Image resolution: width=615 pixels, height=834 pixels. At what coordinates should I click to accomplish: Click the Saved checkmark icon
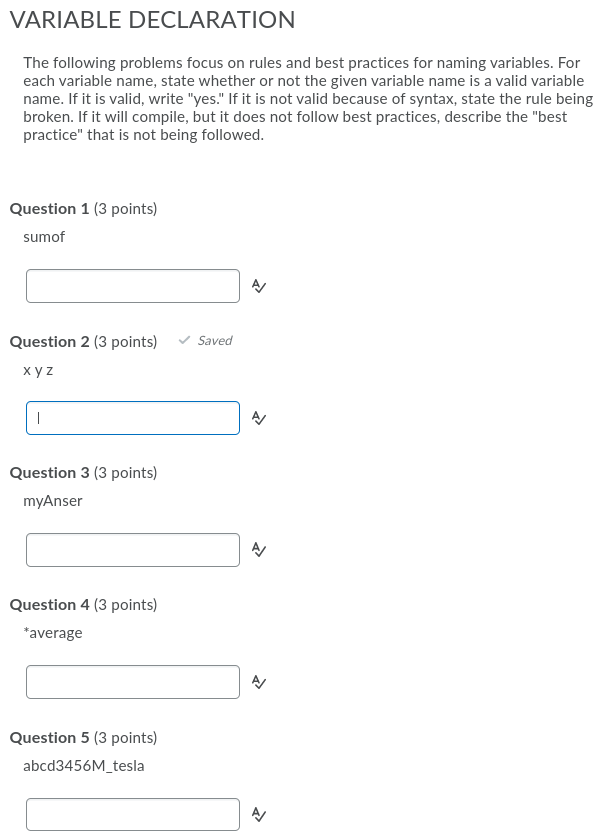coord(184,340)
